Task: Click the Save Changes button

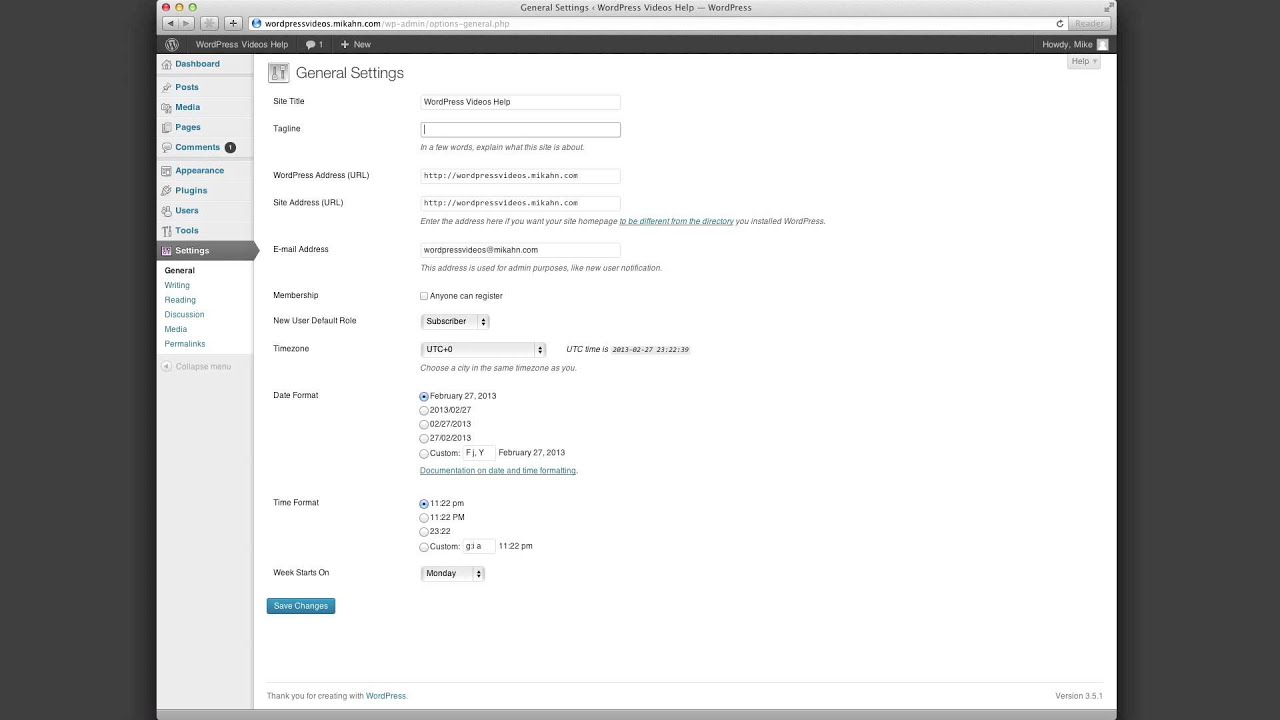Action: point(301,606)
